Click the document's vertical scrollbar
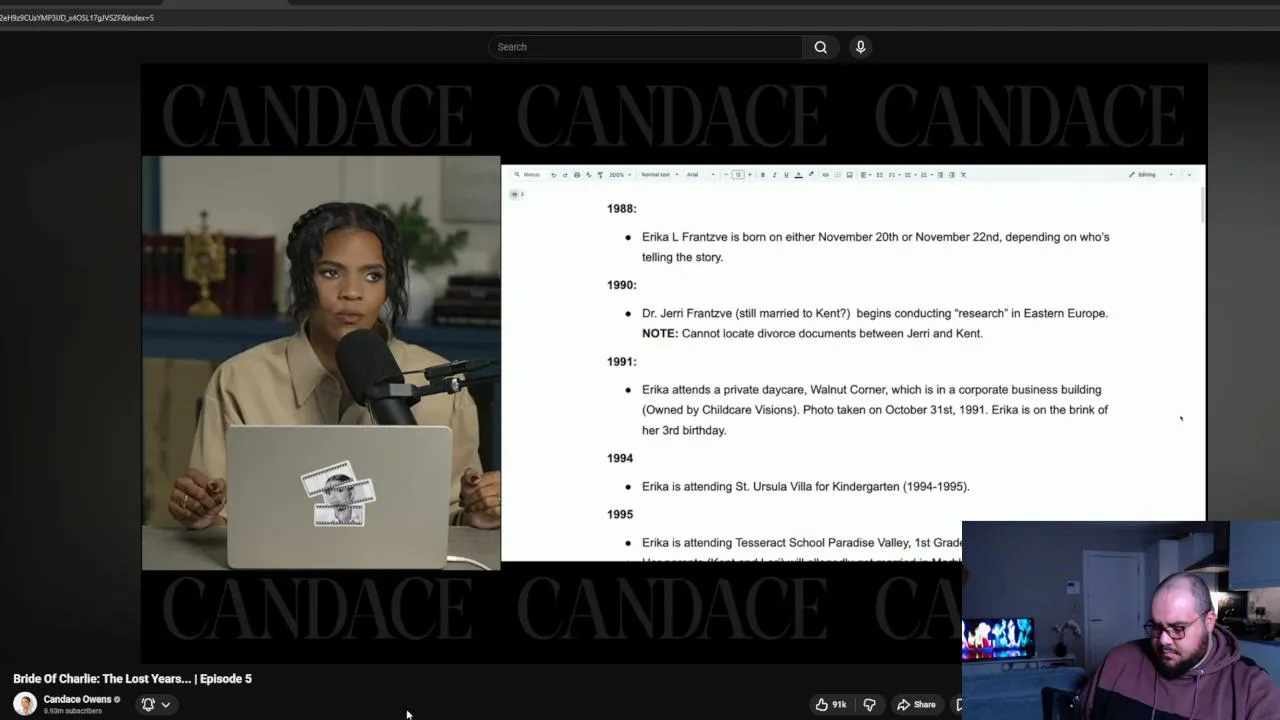The width and height of the screenshot is (1280, 720). (x=1202, y=205)
